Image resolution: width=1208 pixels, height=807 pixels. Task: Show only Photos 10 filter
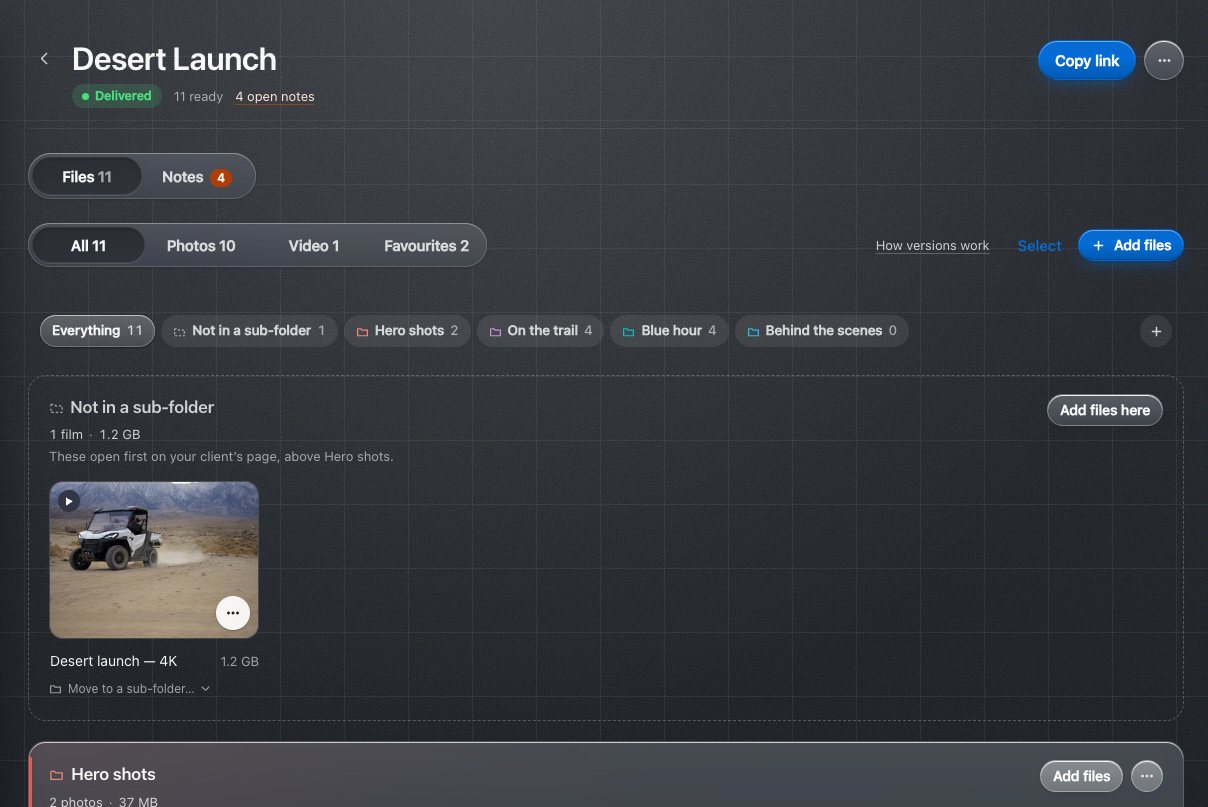(201, 246)
